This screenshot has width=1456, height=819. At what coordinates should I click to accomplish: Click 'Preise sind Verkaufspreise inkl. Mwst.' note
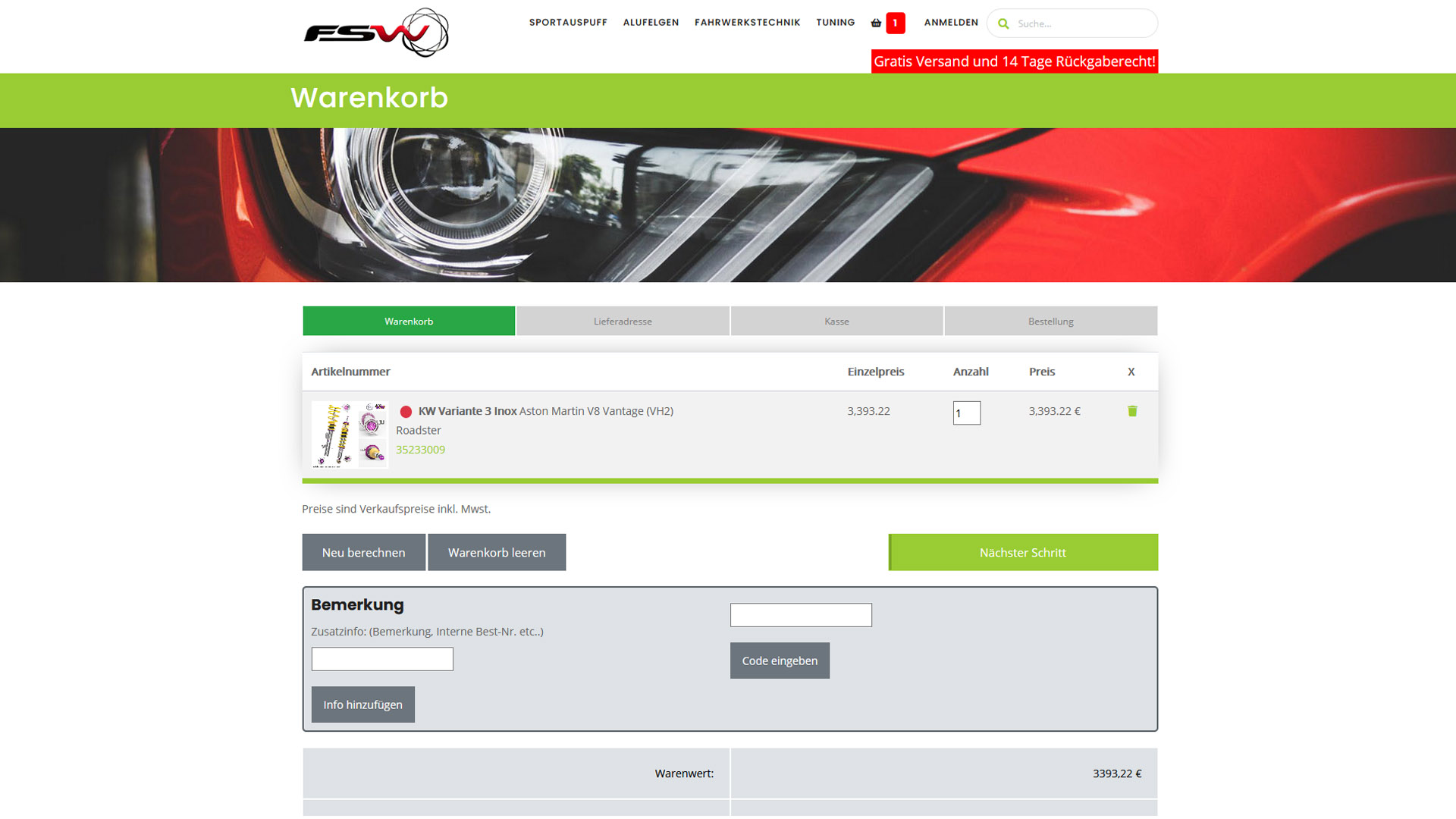click(396, 509)
